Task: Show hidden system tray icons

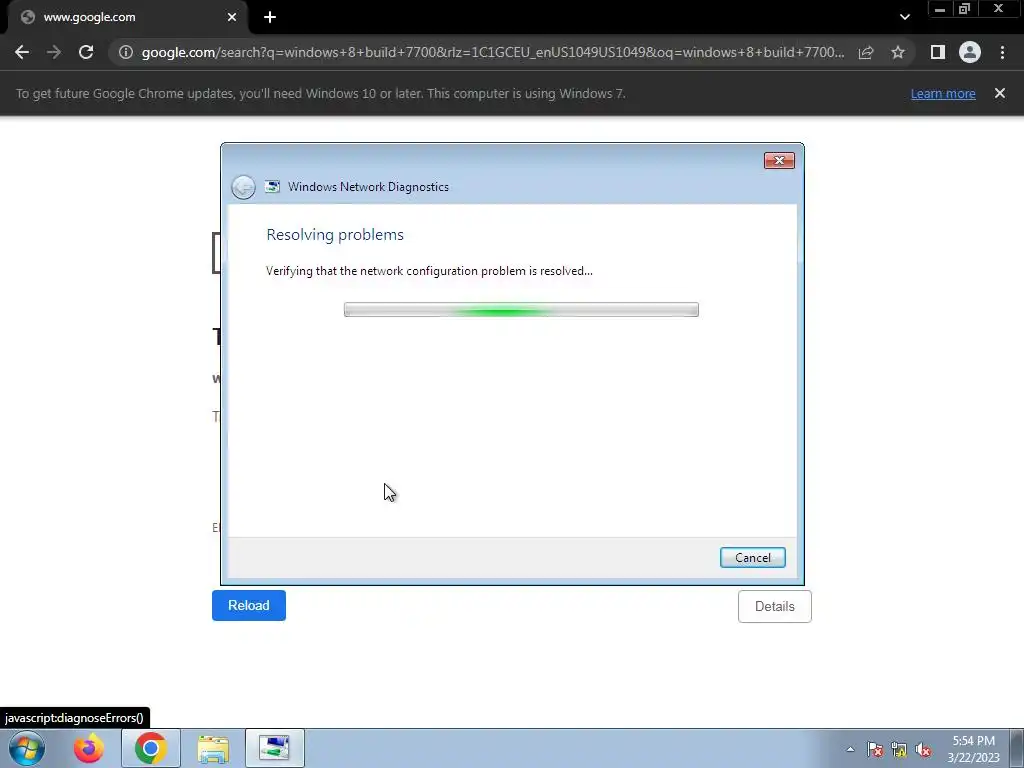Action: 850,749
